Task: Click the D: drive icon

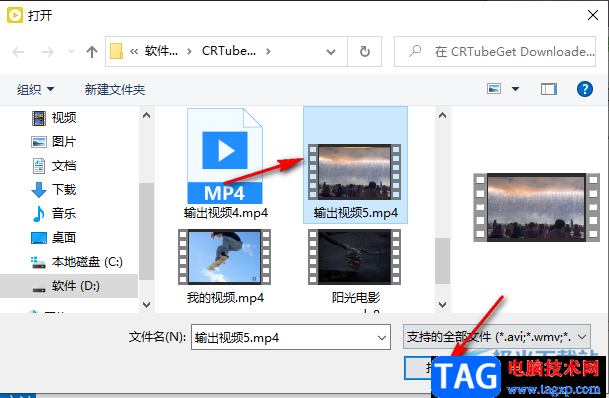Action: point(38,289)
